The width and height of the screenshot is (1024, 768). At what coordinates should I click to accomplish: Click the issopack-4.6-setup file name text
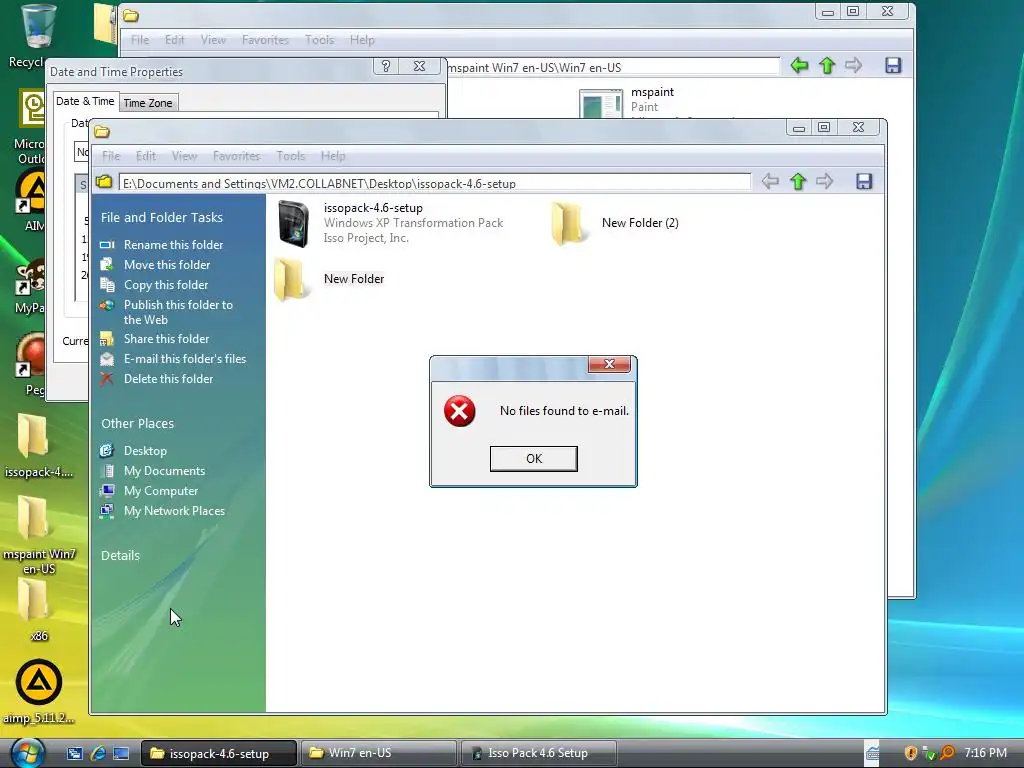pyautogui.click(x=373, y=208)
